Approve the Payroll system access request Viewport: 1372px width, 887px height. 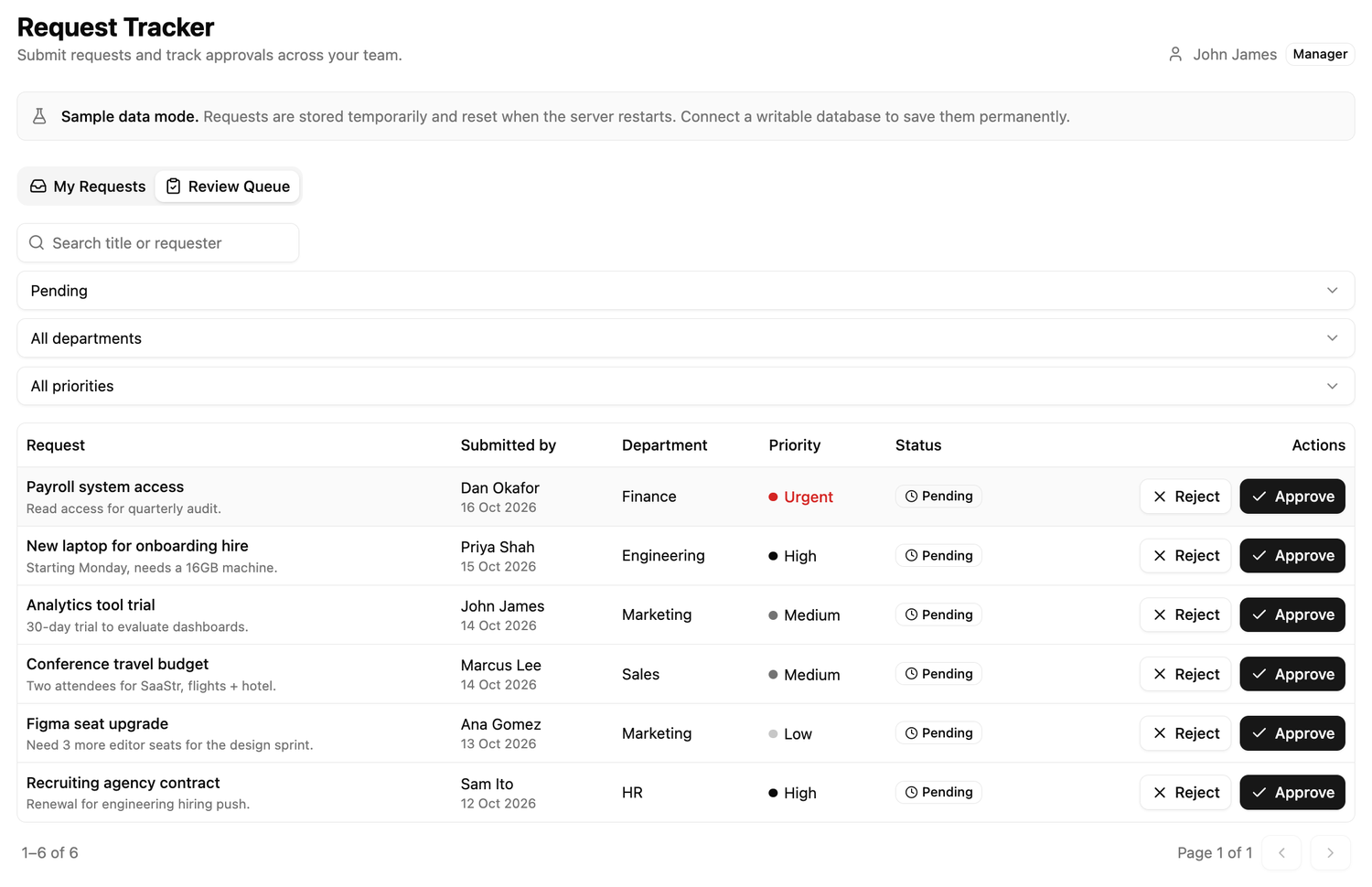1292,497
